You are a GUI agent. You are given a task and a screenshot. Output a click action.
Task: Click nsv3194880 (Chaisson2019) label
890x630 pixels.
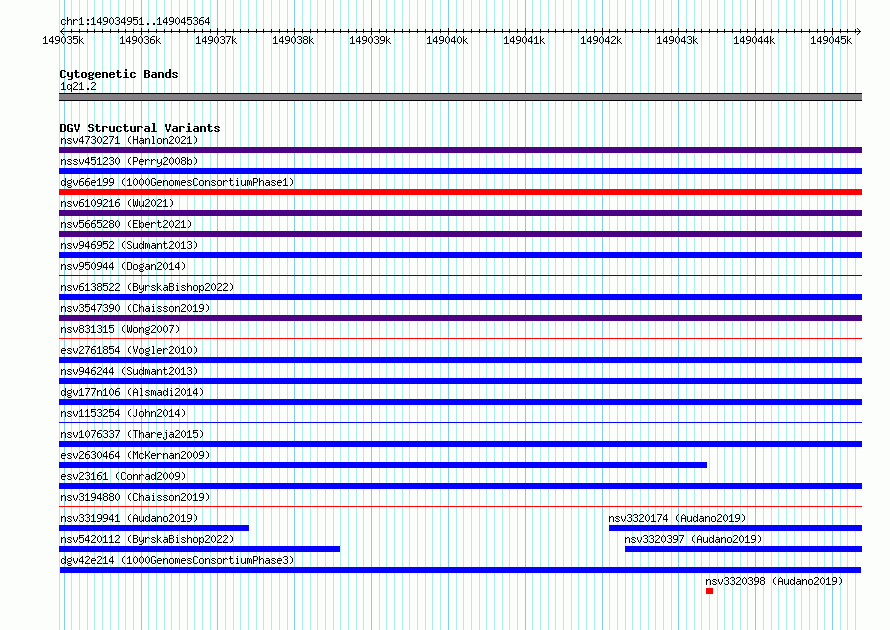(135, 497)
